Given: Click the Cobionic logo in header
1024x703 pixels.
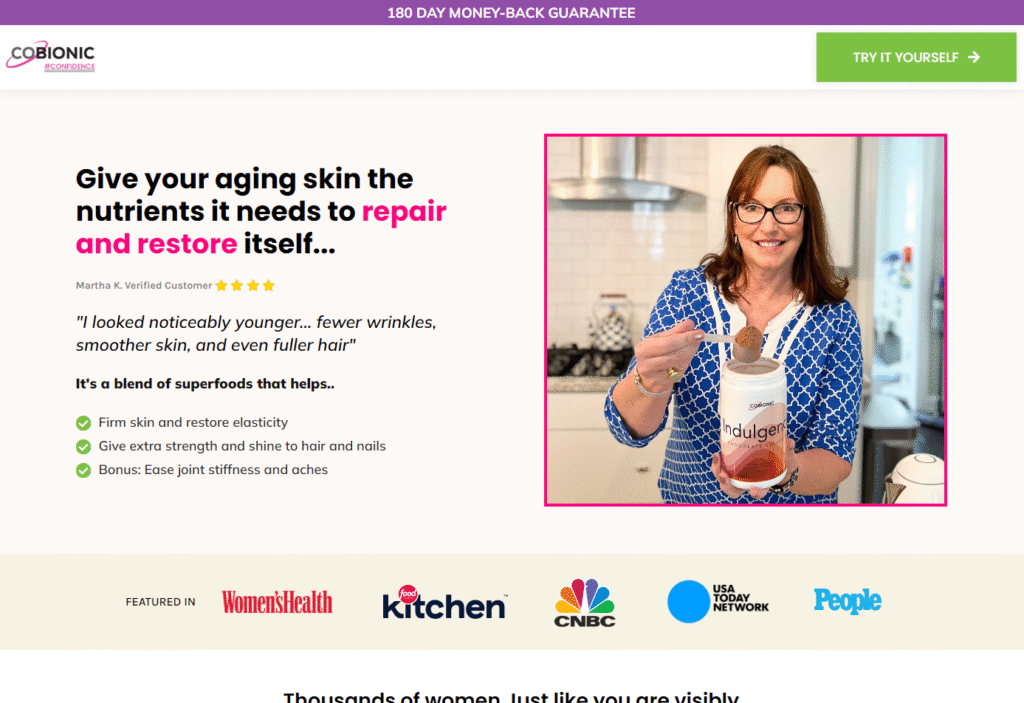Looking at the screenshot, I should click(51, 56).
